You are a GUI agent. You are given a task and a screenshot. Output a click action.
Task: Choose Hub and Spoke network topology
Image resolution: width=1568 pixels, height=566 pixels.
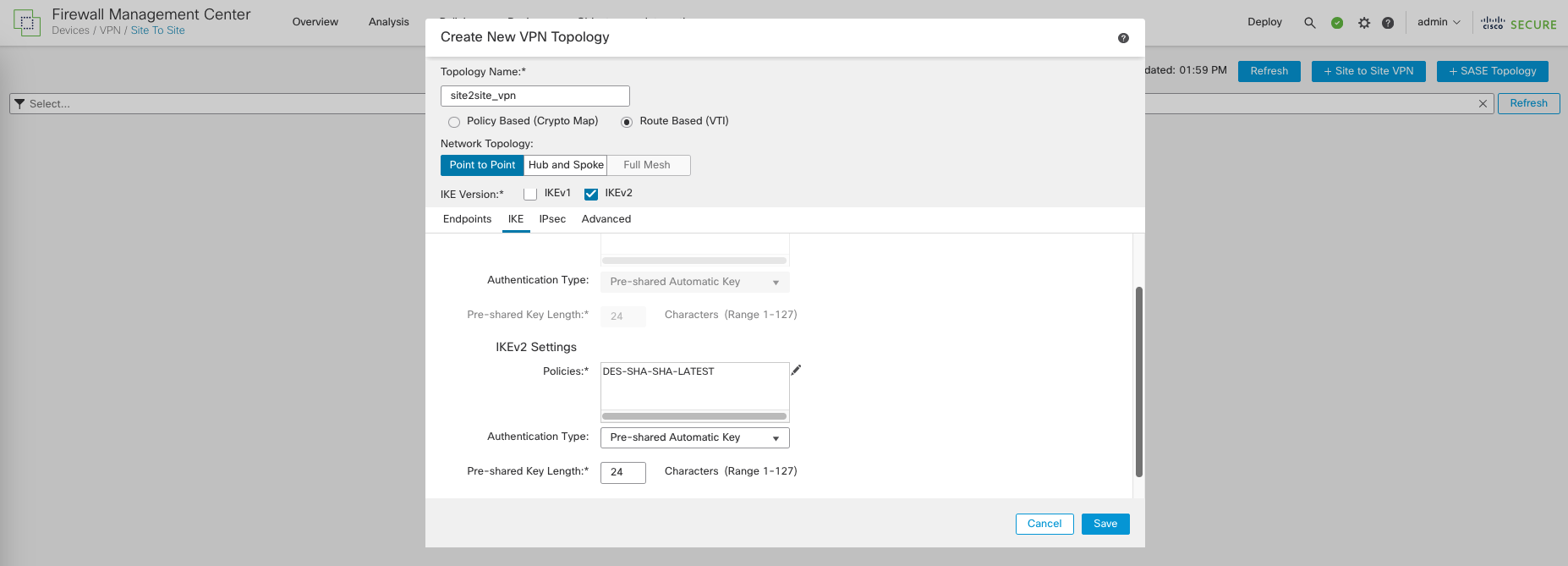point(566,165)
